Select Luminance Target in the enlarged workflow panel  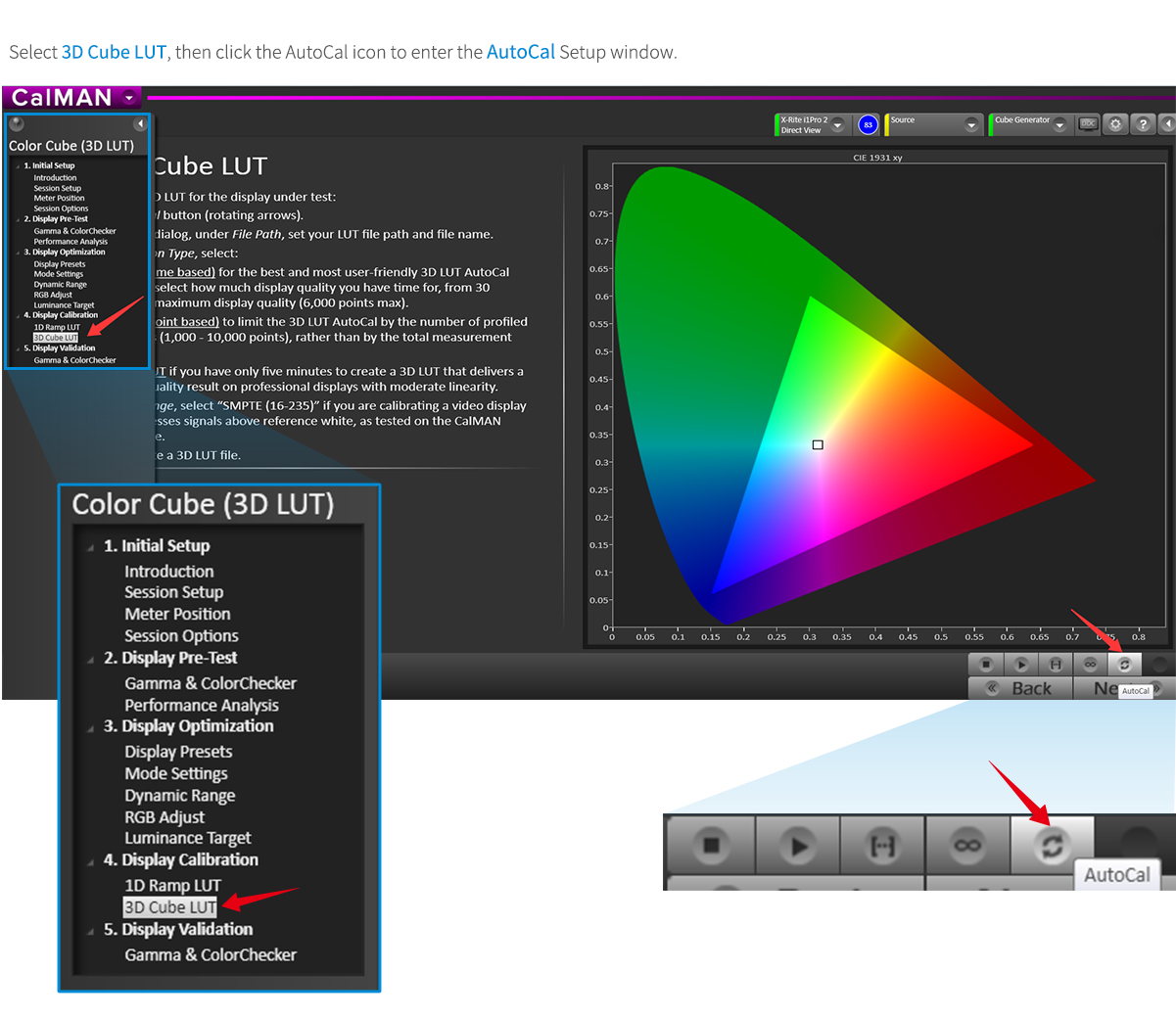click(187, 838)
